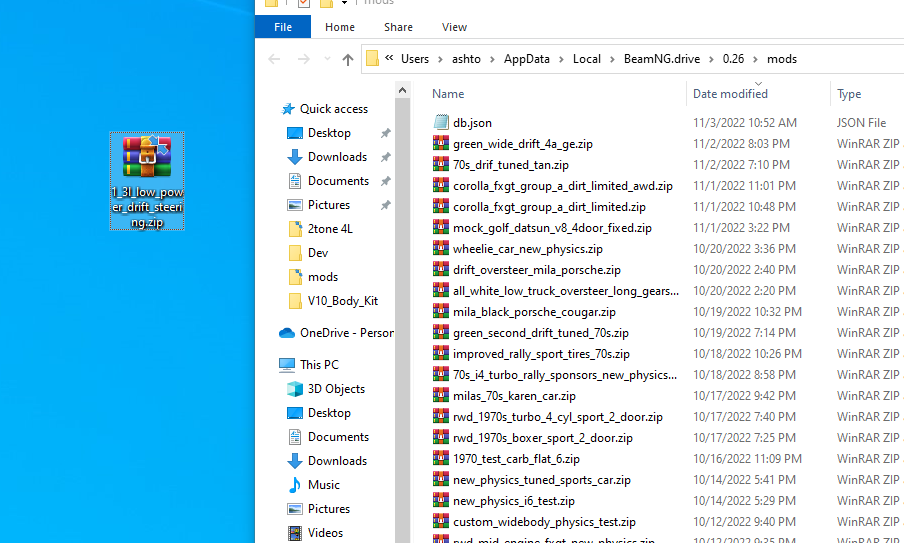Sort by Type column header
Viewport: 904px width, 543px height.
[849, 93]
